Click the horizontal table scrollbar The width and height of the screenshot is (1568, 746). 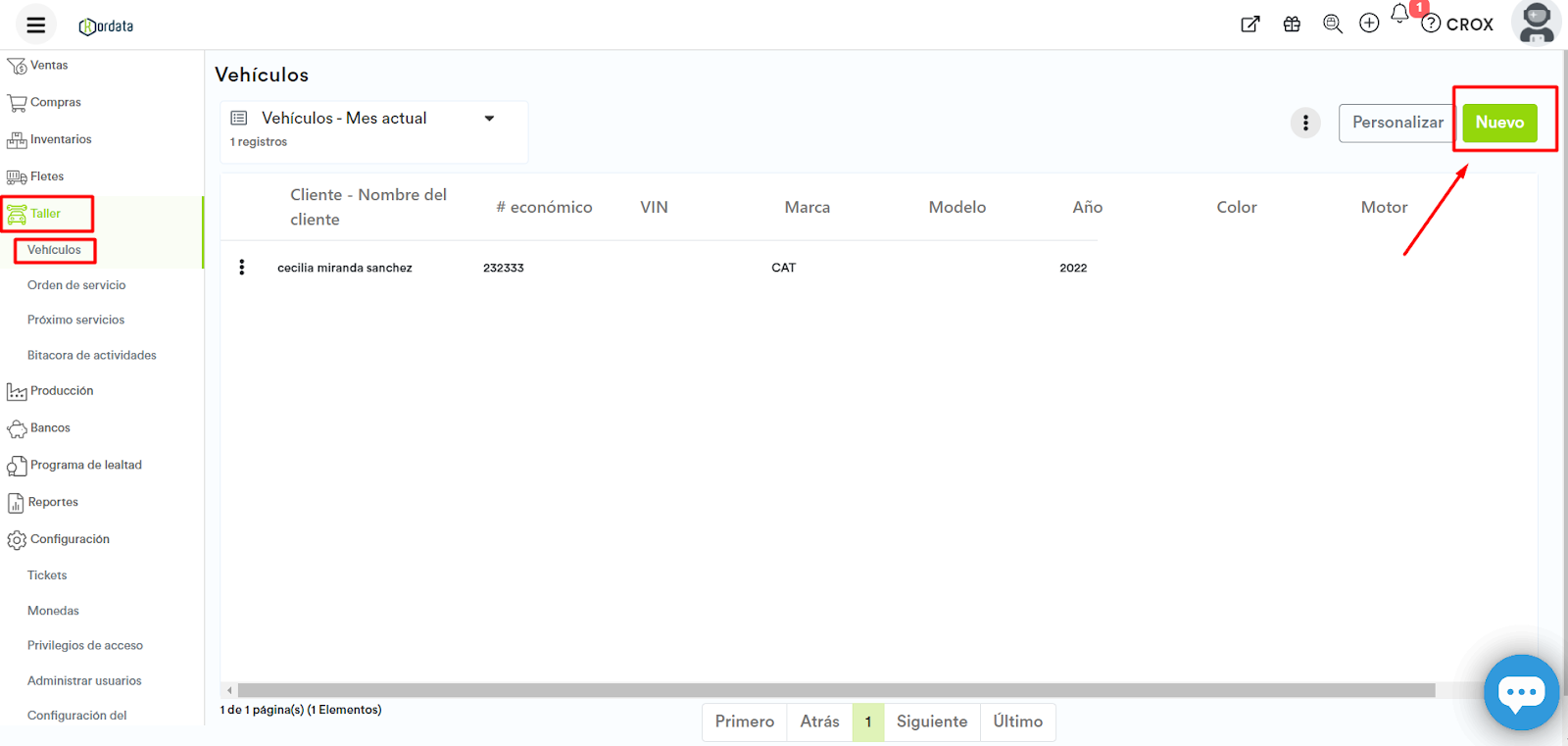(x=835, y=690)
